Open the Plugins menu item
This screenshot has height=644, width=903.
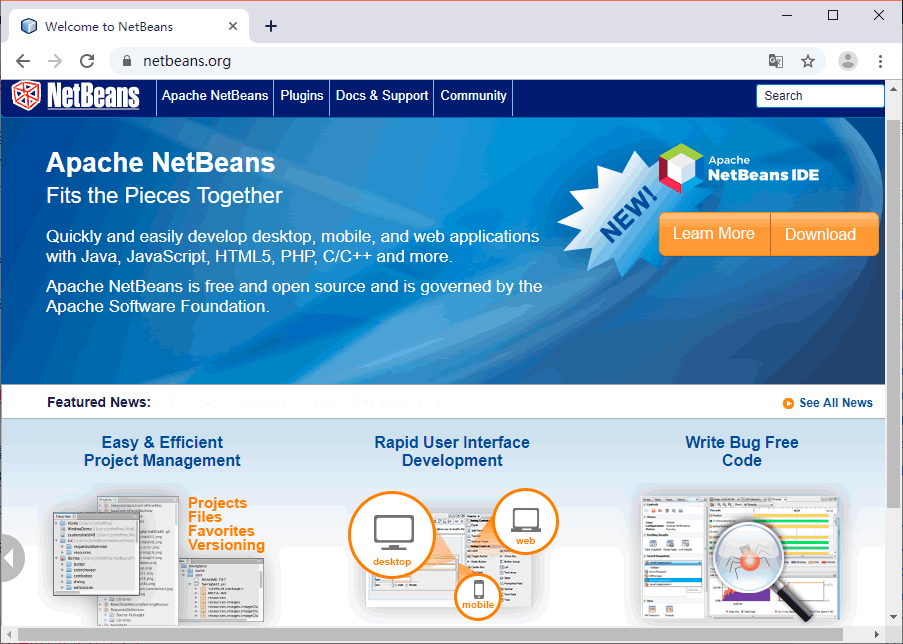coord(301,96)
